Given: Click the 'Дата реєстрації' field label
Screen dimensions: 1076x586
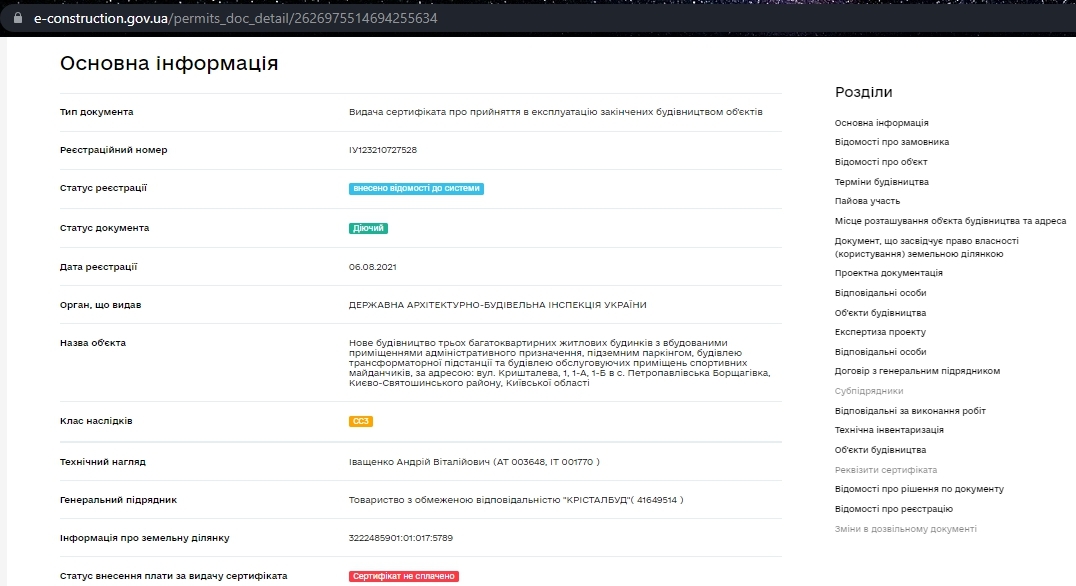Looking at the screenshot, I should click(x=98, y=267).
